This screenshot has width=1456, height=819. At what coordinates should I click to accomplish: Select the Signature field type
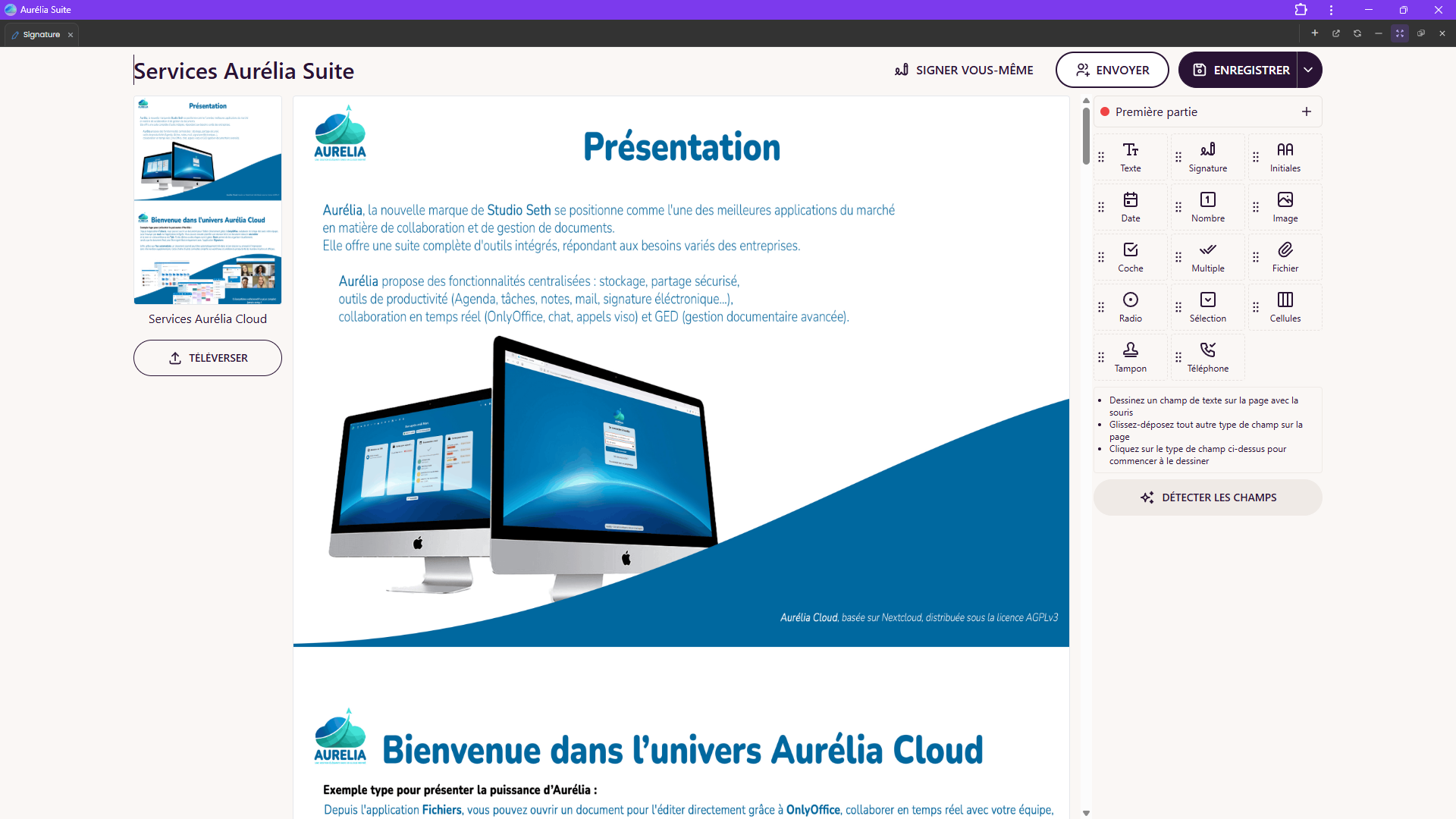pyautogui.click(x=1207, y=157)
